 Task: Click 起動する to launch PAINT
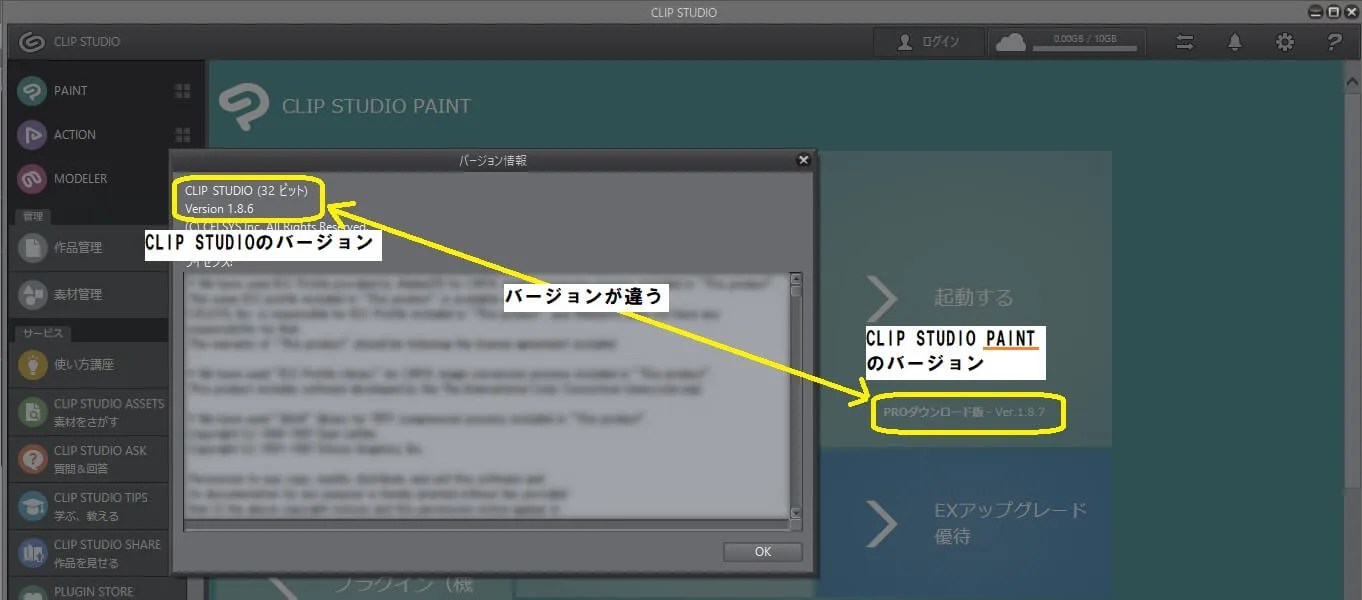tap(964, 298)
